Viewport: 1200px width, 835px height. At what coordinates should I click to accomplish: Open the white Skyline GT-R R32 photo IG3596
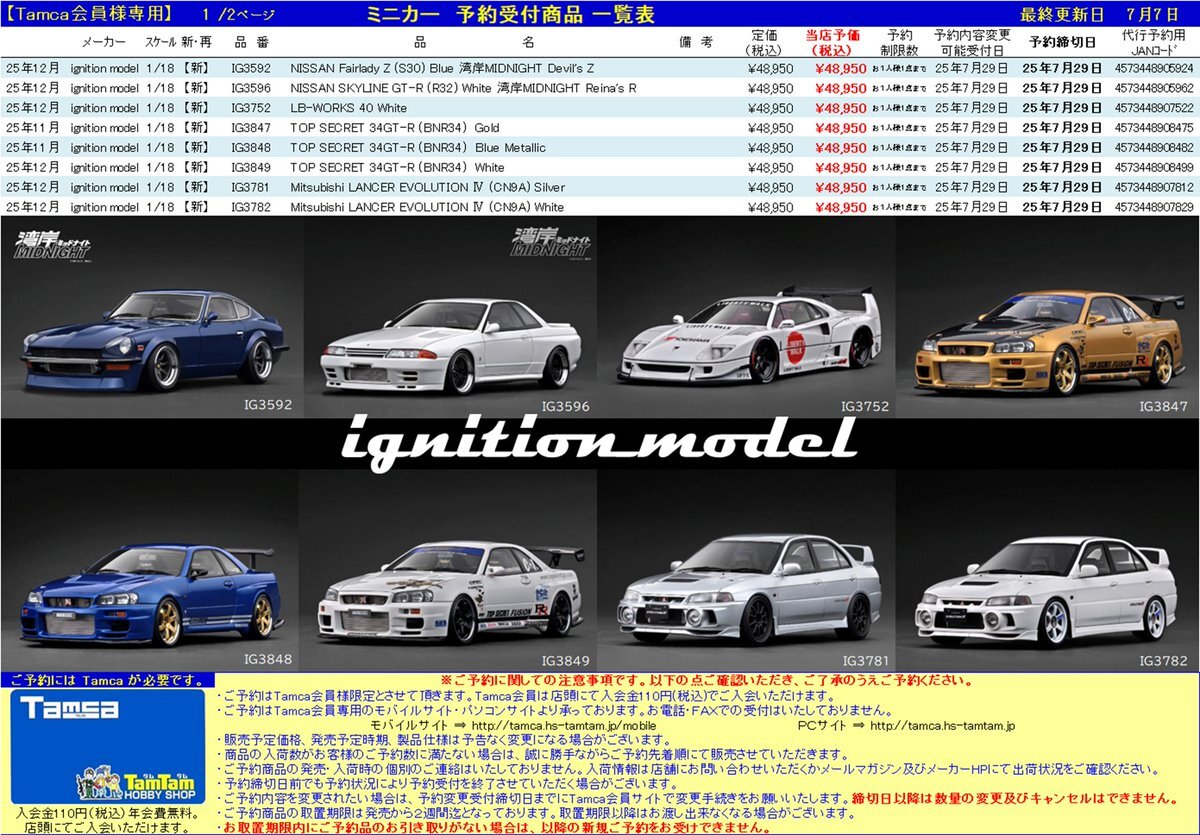point(449,316)
